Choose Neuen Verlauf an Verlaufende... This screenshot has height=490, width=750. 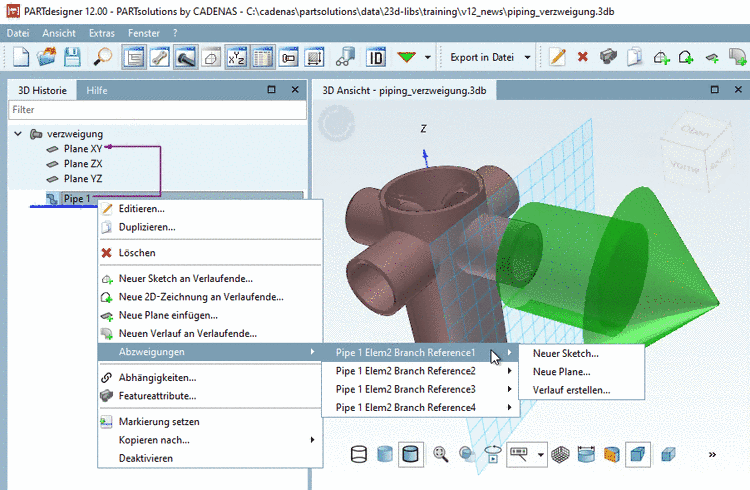[x=210, y=333]
